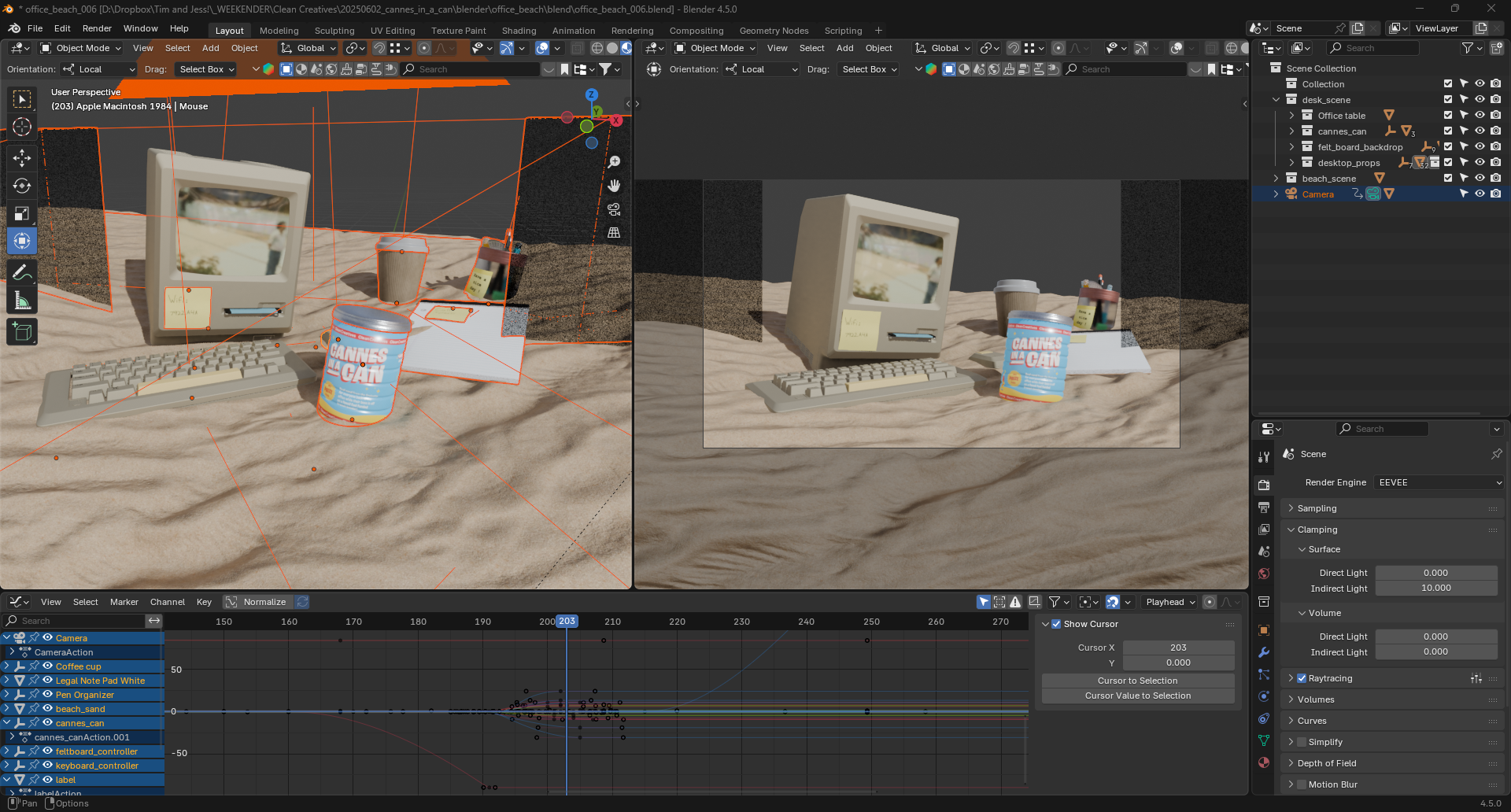This screenshot has width=1511, height=812.
Task: Switch to the Shading workspace tab
Action: pos(519,31)
